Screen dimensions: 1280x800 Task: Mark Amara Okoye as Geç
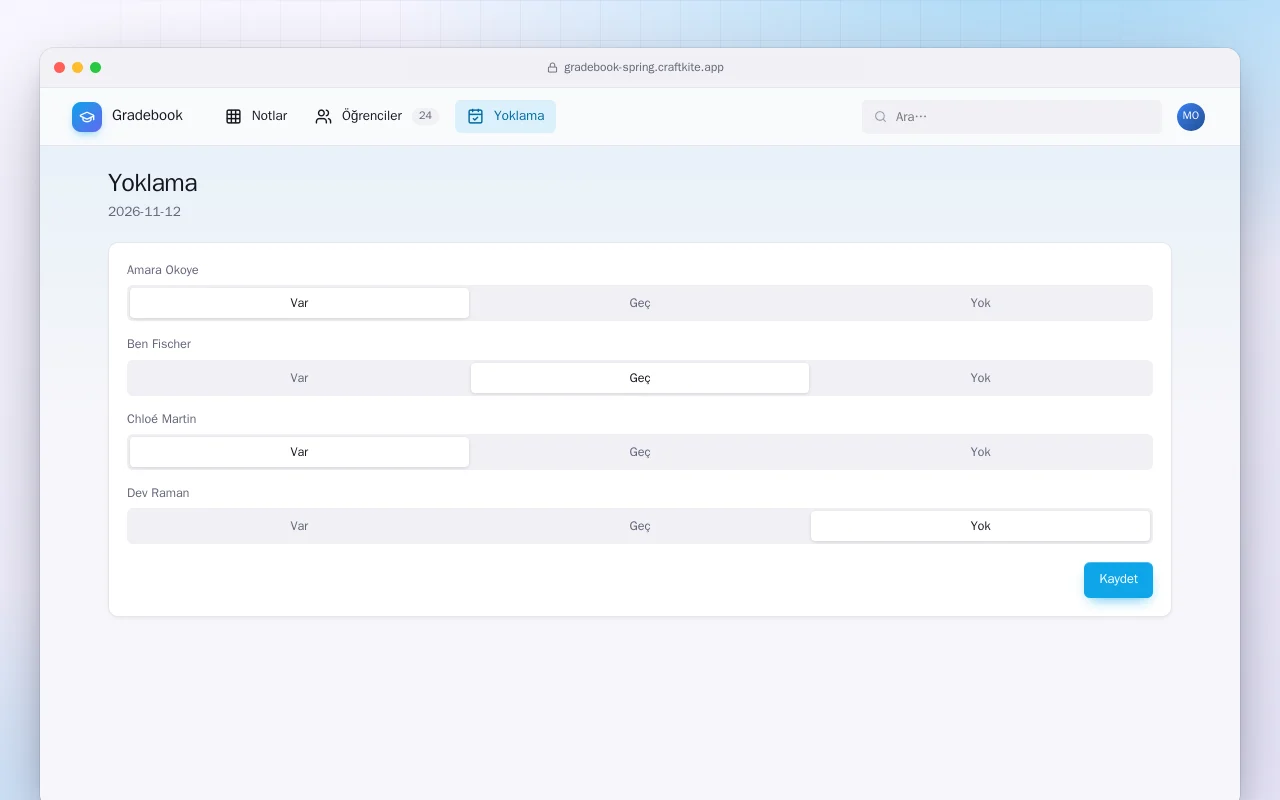point(640,303)
